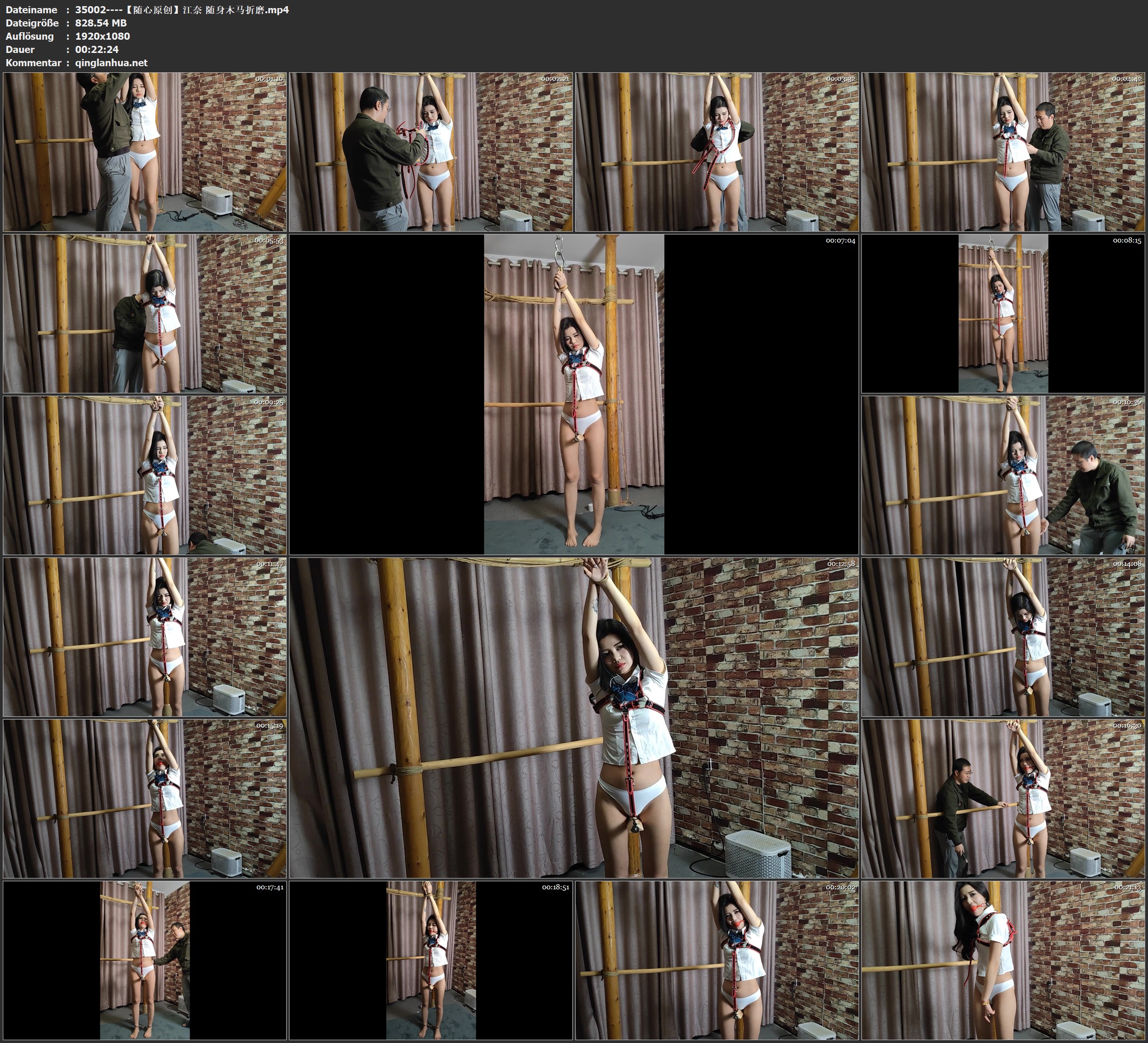Click the thumbnail stamped 00:14:08

(x=1003, y=636)
